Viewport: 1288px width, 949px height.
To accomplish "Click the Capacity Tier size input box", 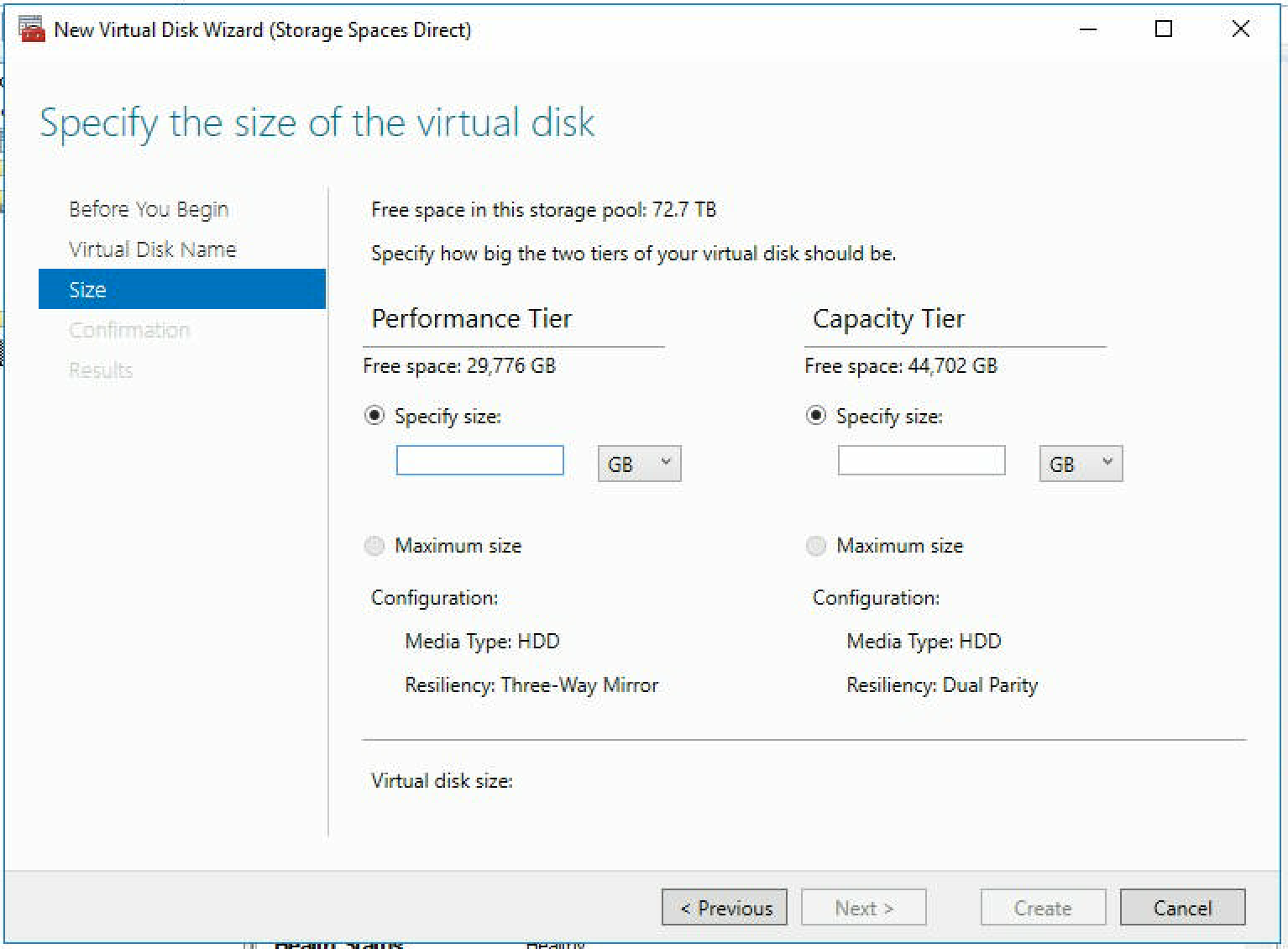I will click(x=921, y=460).
